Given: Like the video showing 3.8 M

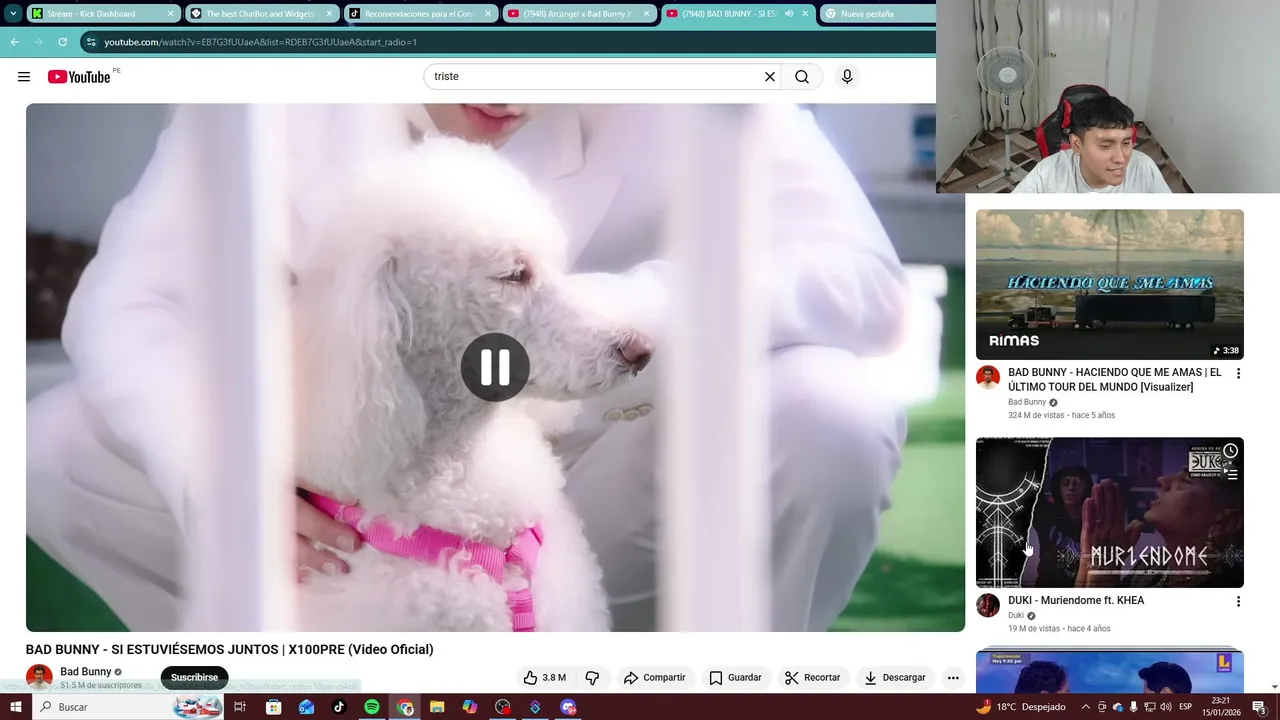Looking at the screenshot, I should [545, 677].
